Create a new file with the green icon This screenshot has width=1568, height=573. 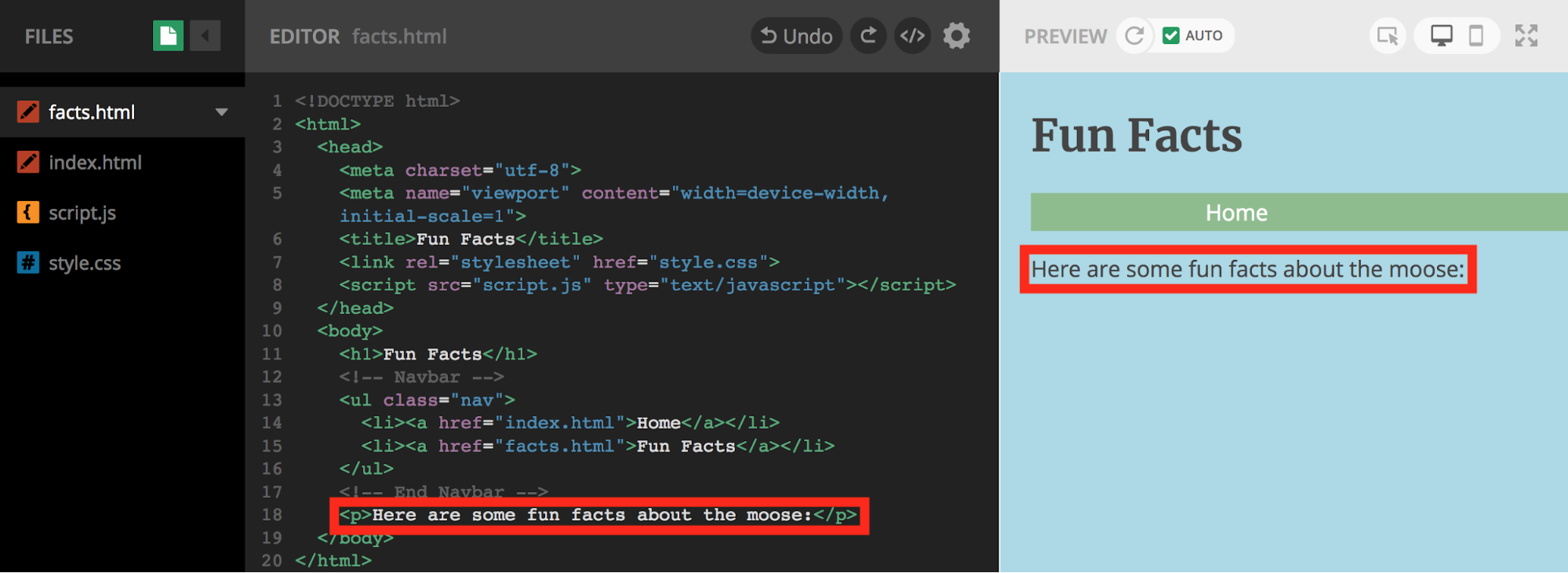tap(168, 36)
